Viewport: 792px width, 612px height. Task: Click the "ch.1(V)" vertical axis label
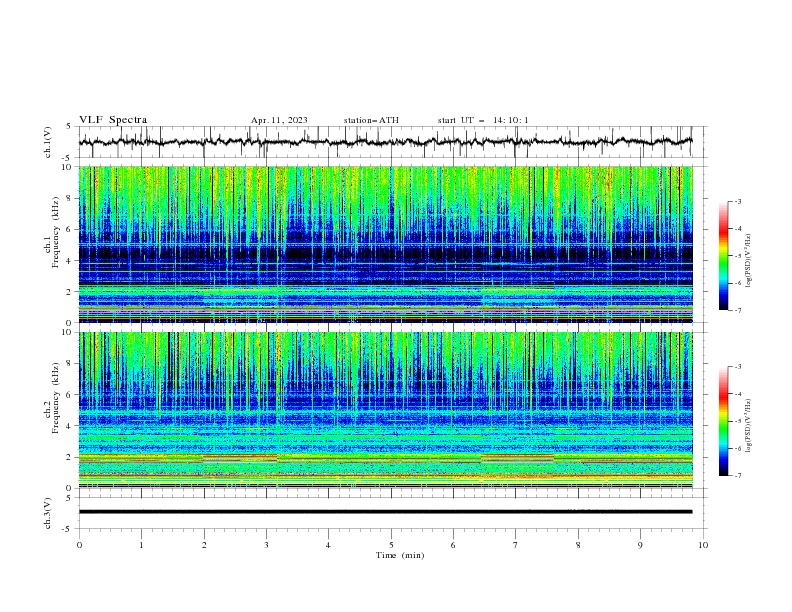[x=48, y=142]
